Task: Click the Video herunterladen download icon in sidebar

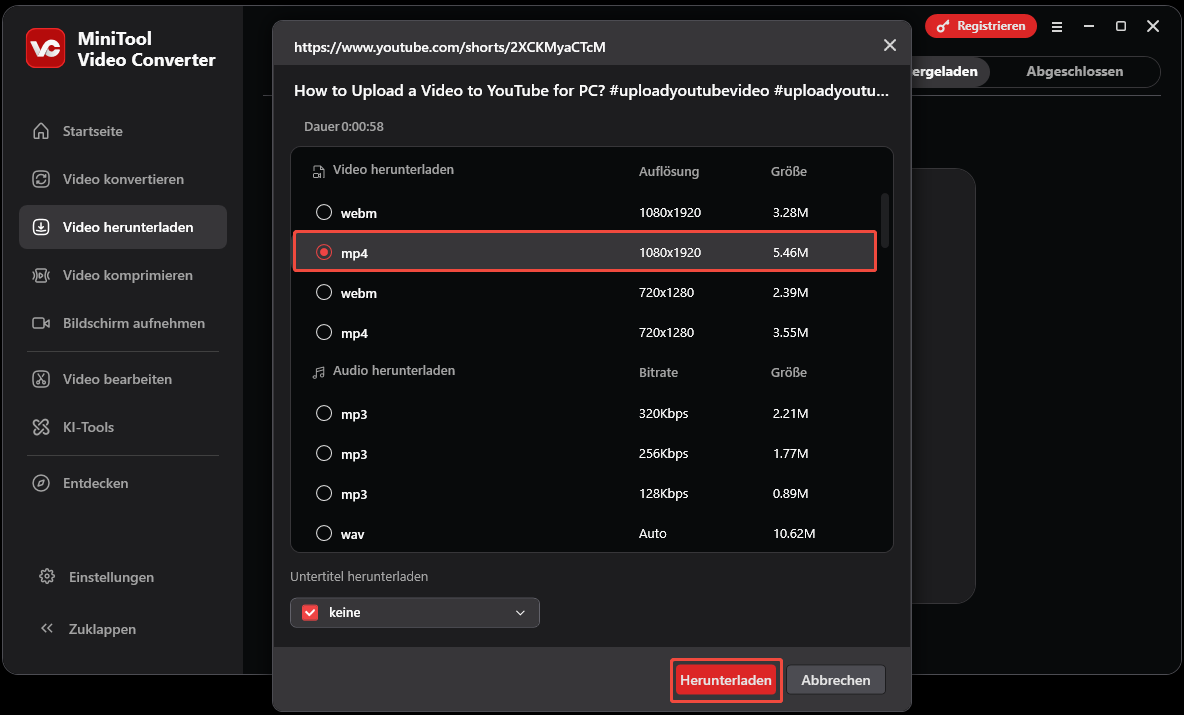Action: click(x=41, y=227)
